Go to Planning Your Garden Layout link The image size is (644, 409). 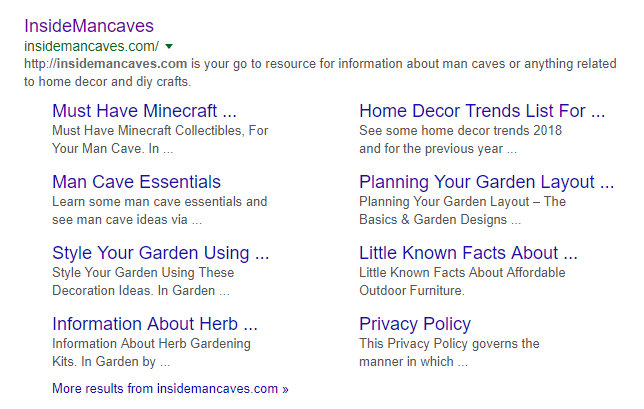click(x=487, y=182)
